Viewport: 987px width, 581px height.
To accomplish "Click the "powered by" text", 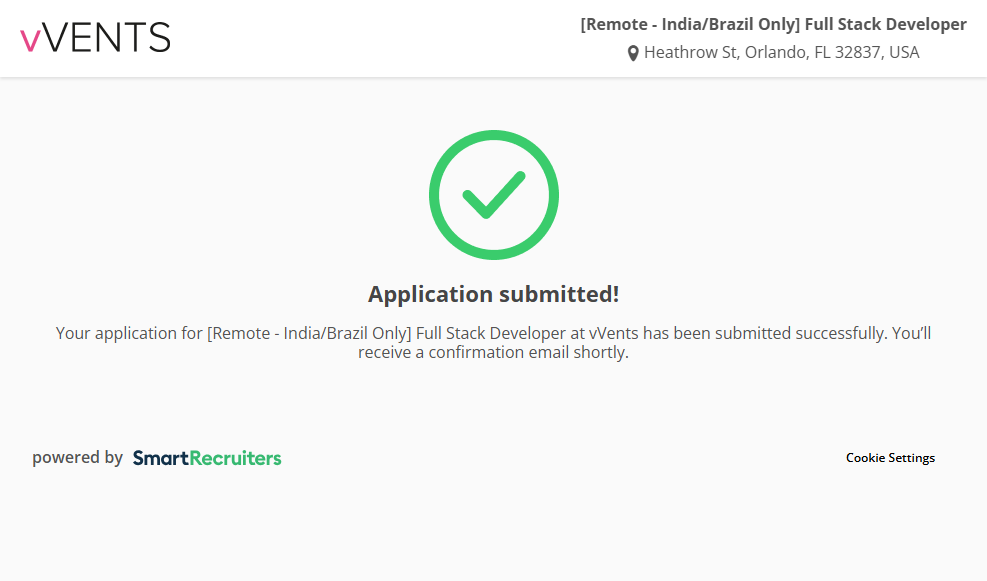I will (77, 458).
